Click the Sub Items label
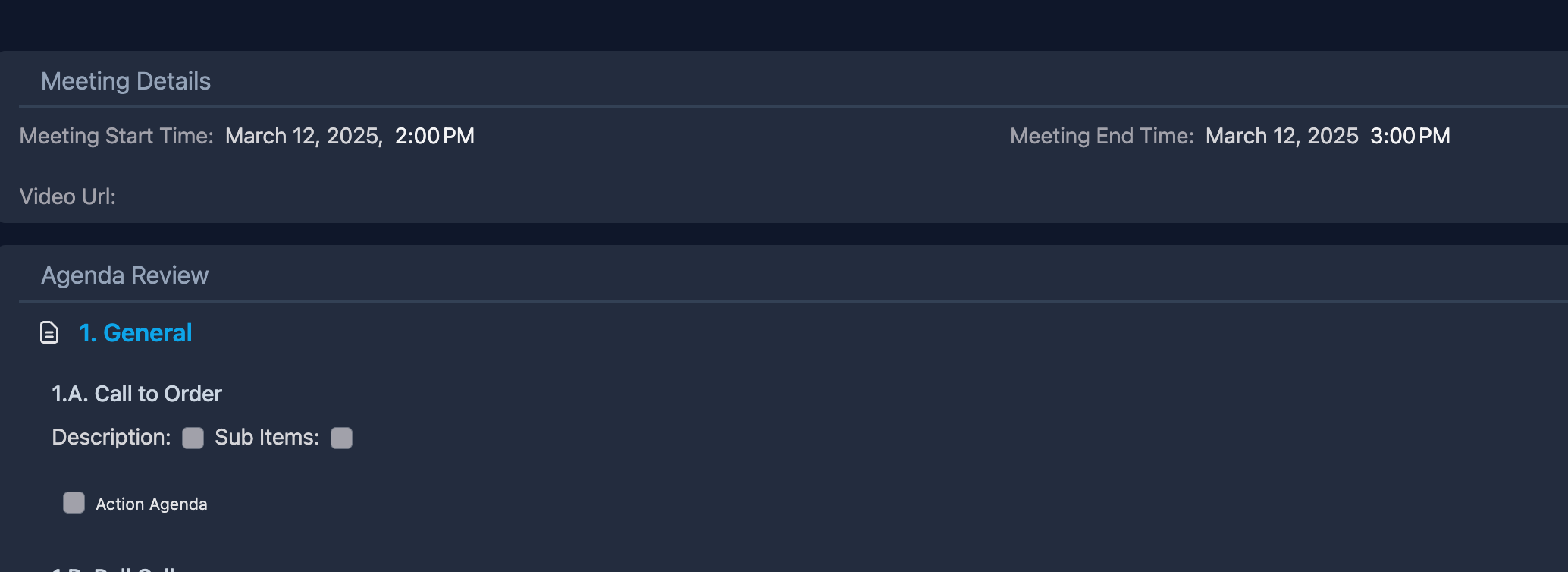 tap(267, 438)
